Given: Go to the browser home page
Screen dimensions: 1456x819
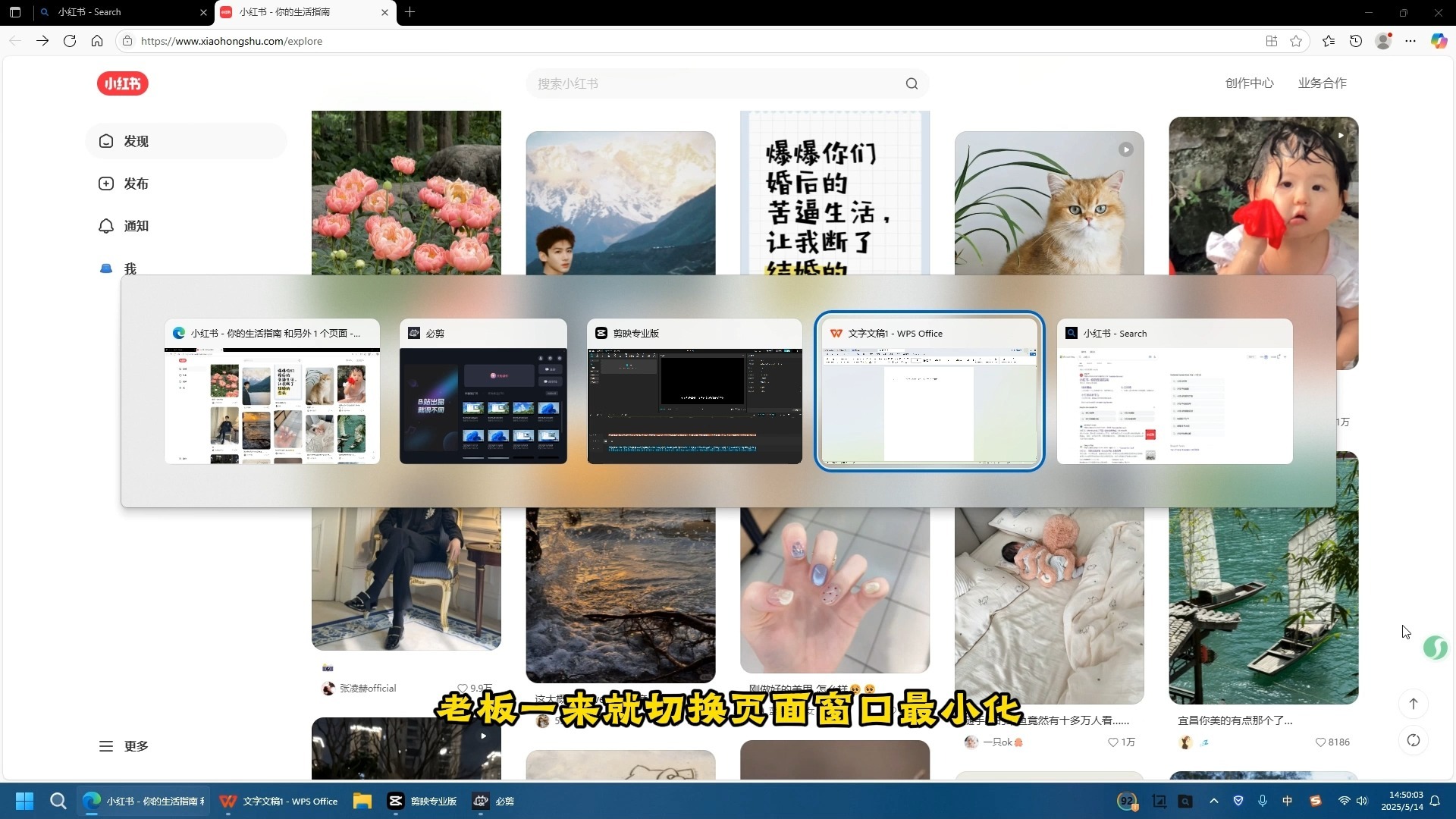Looking at the screenshot, I should coord(97,41).
